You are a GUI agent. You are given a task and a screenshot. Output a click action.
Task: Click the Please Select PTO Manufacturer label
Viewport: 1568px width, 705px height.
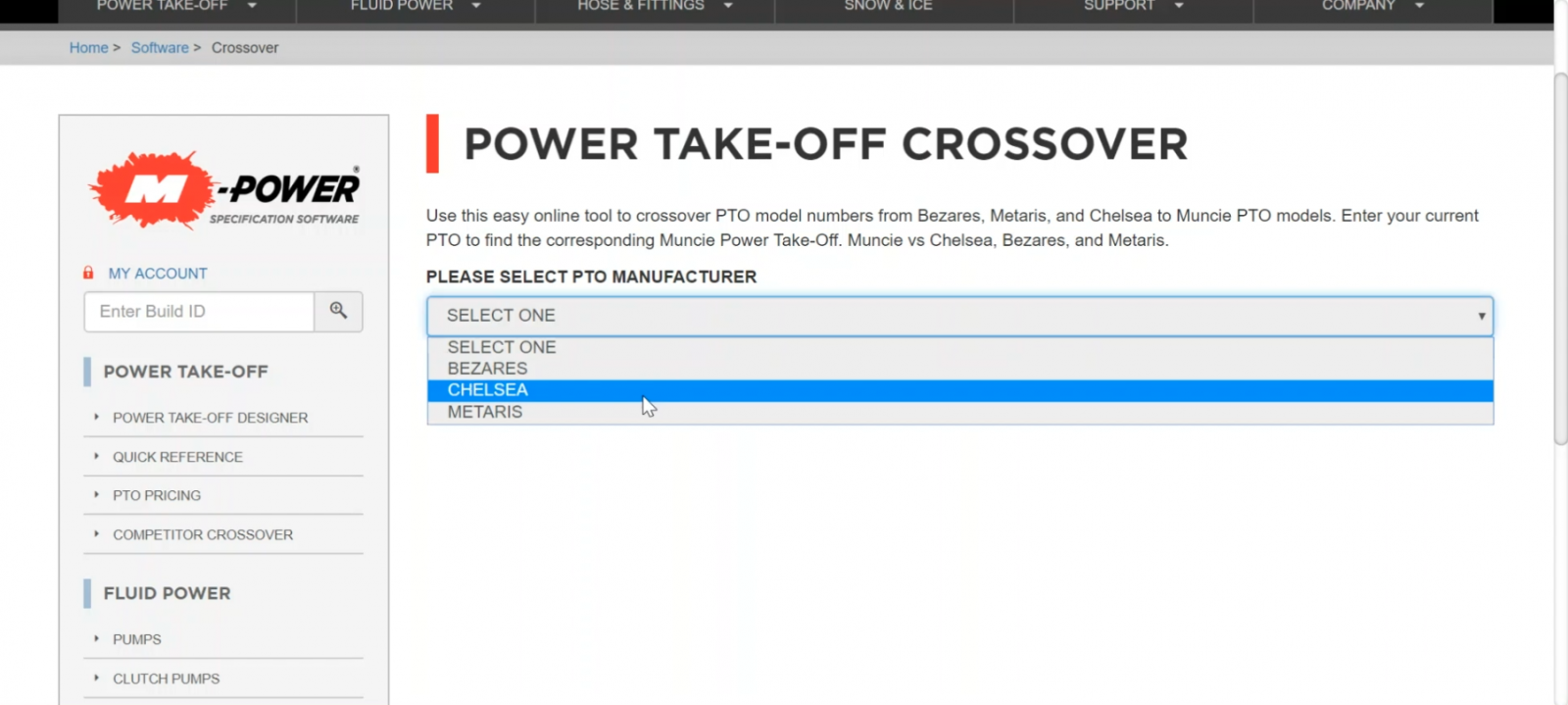pyautogui.click(x=591, y=277)
